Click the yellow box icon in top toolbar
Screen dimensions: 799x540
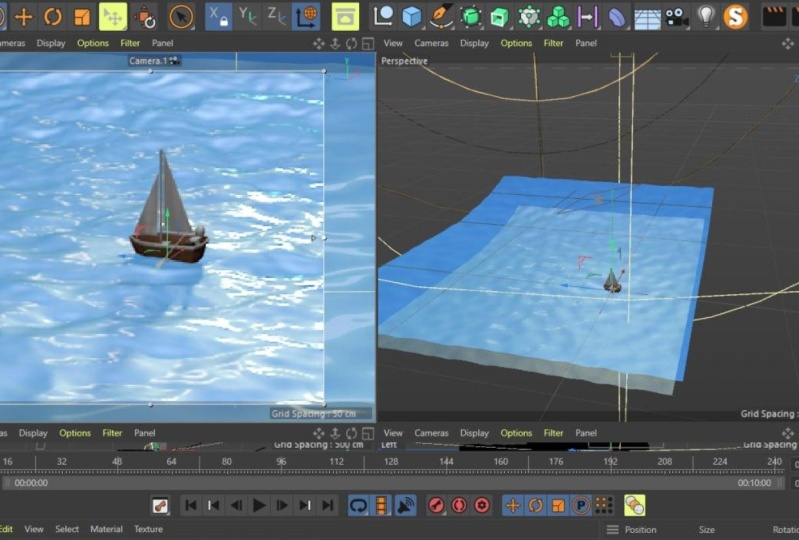pyautogui.click(x=345, y=16)
